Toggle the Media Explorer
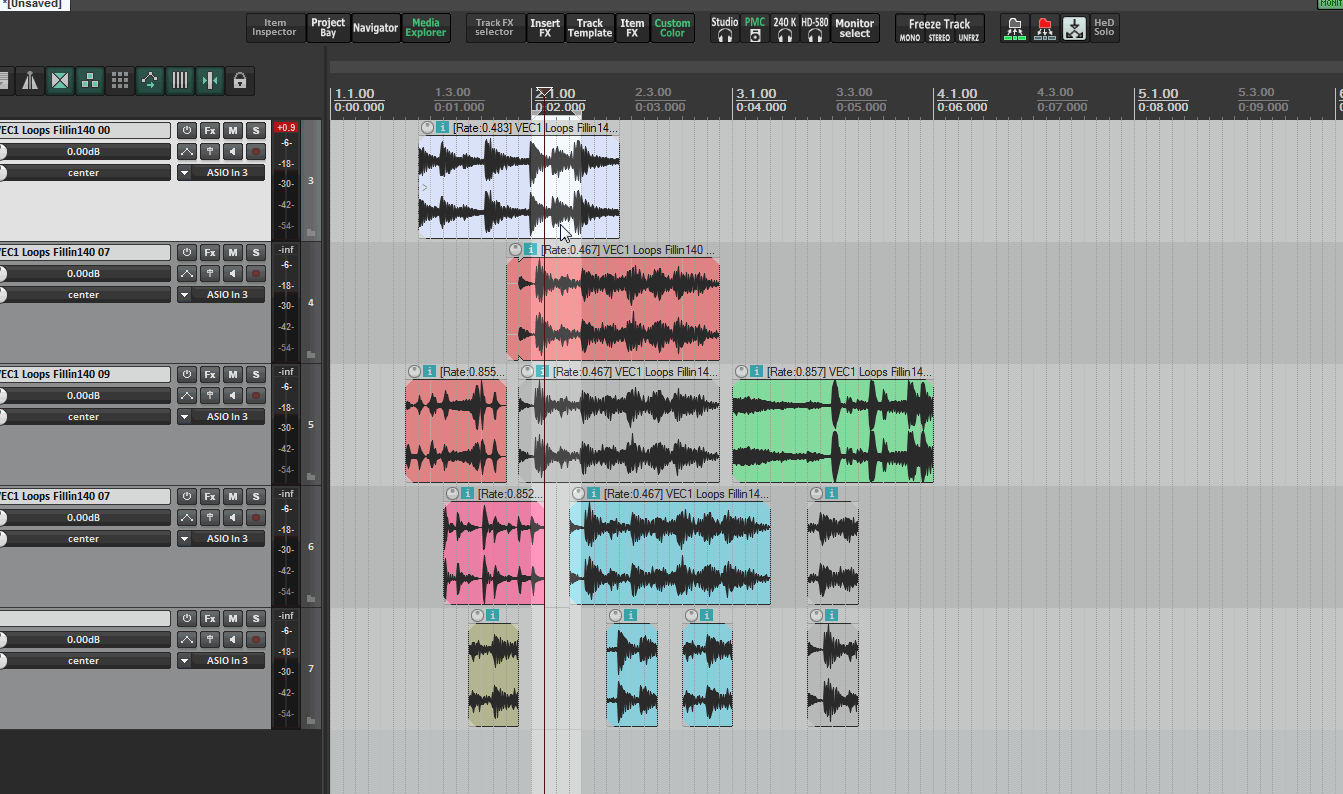 click(x=426, y=28)
